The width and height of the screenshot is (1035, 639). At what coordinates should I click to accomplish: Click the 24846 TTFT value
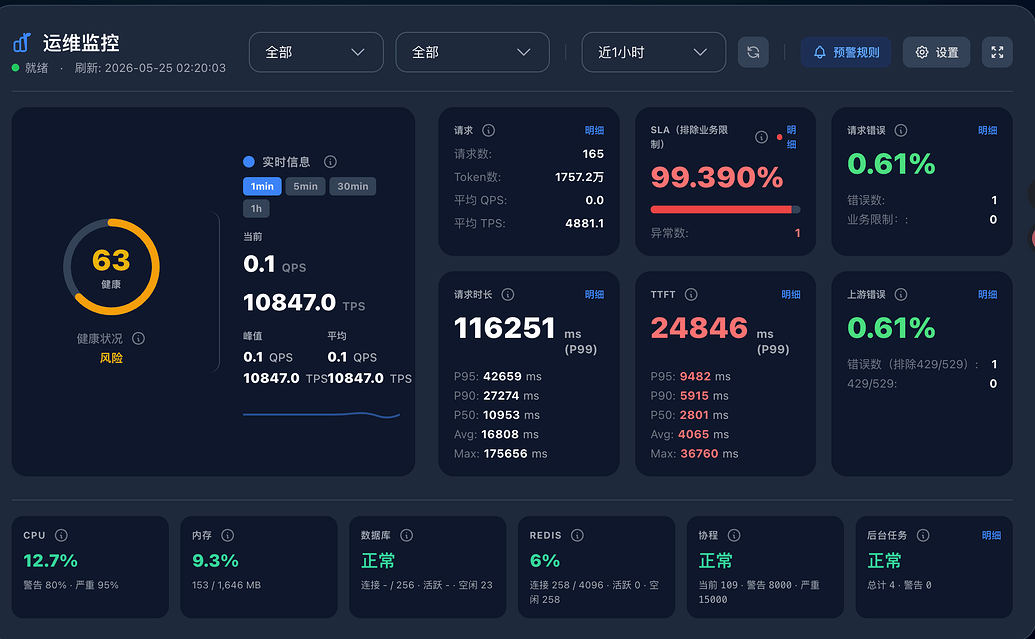699,328
